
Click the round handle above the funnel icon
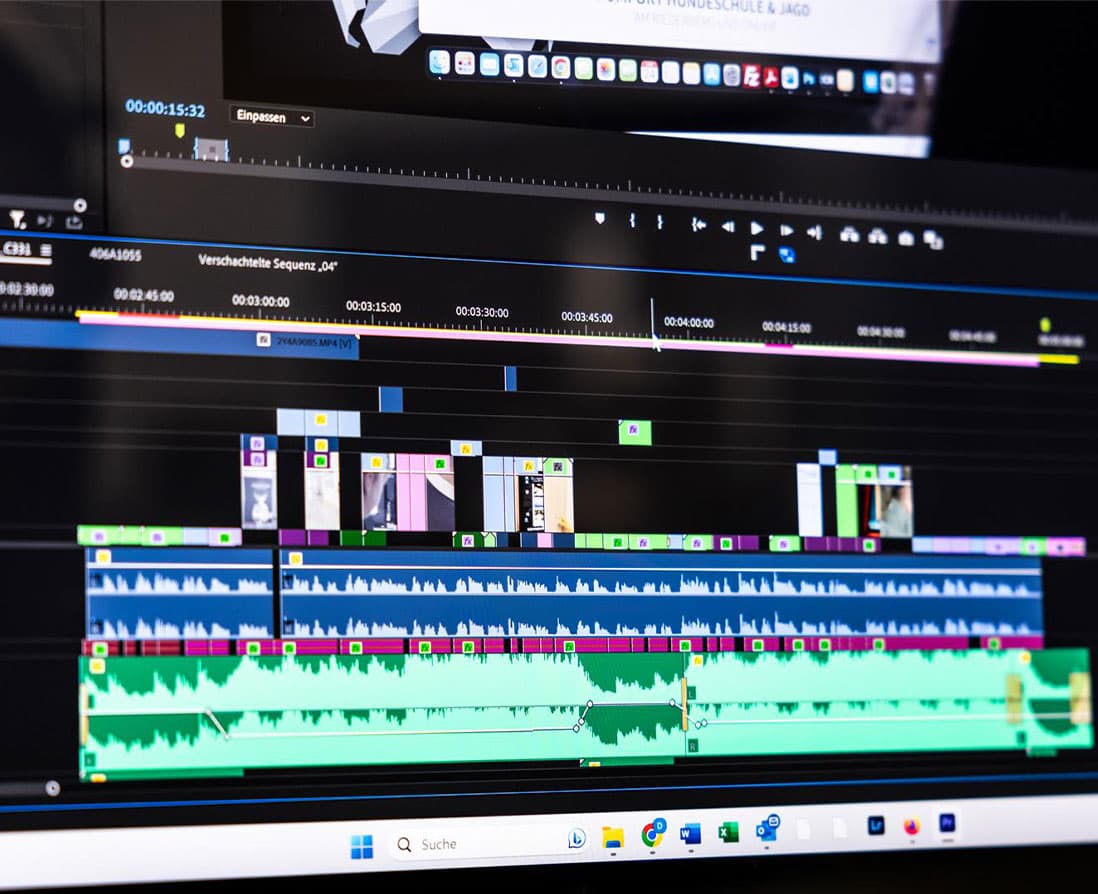tap(80, 205)
